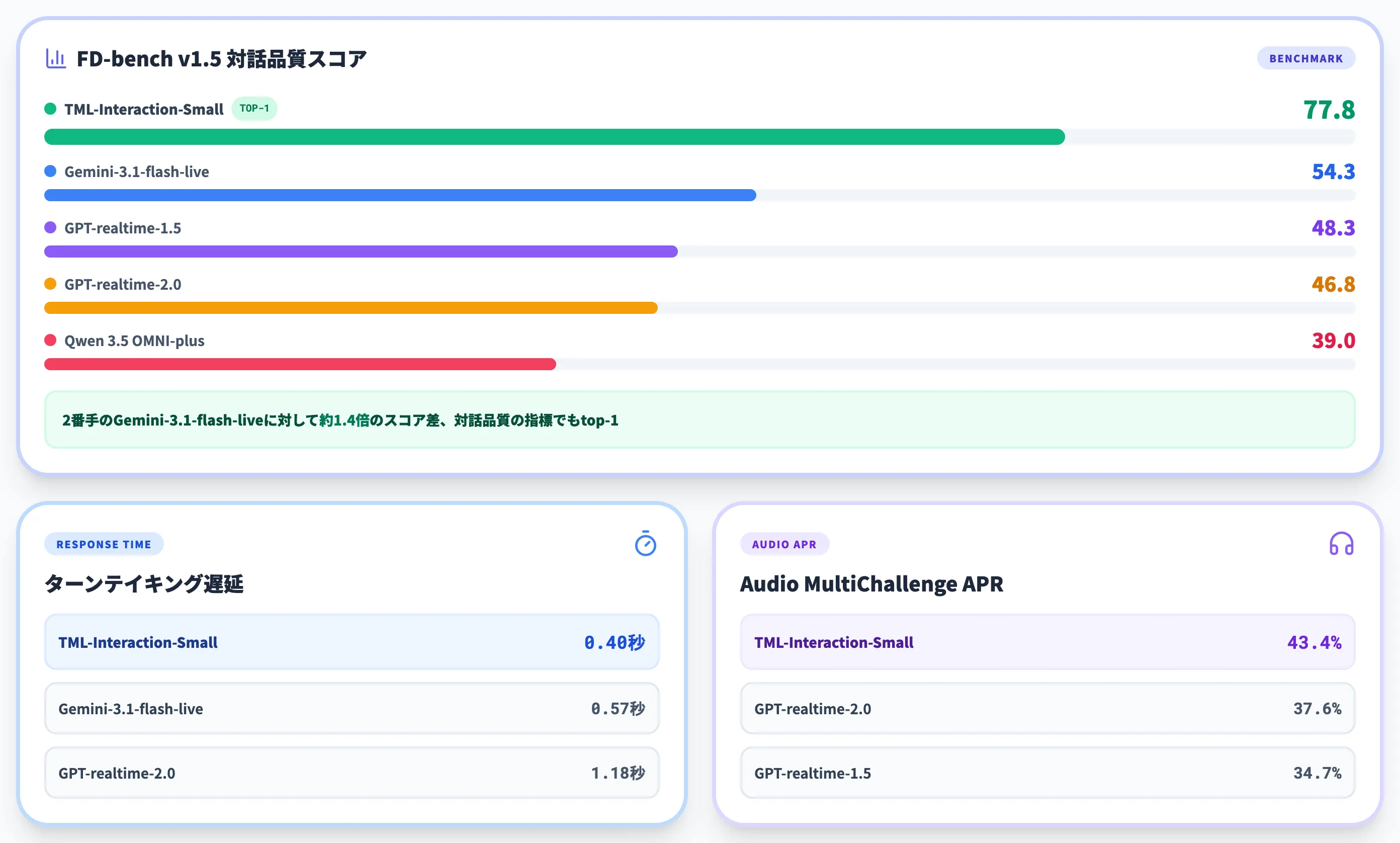
Task: Click the Gemini-3.1-flash-live label in benchmark chart
Action: pos(137,172)
